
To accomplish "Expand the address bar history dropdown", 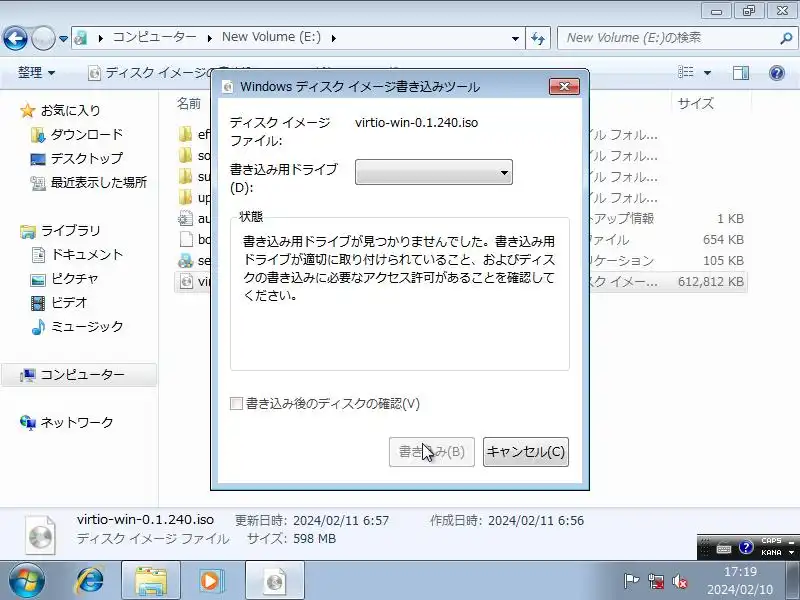I will pyautogui.click(x=515, y=38).
